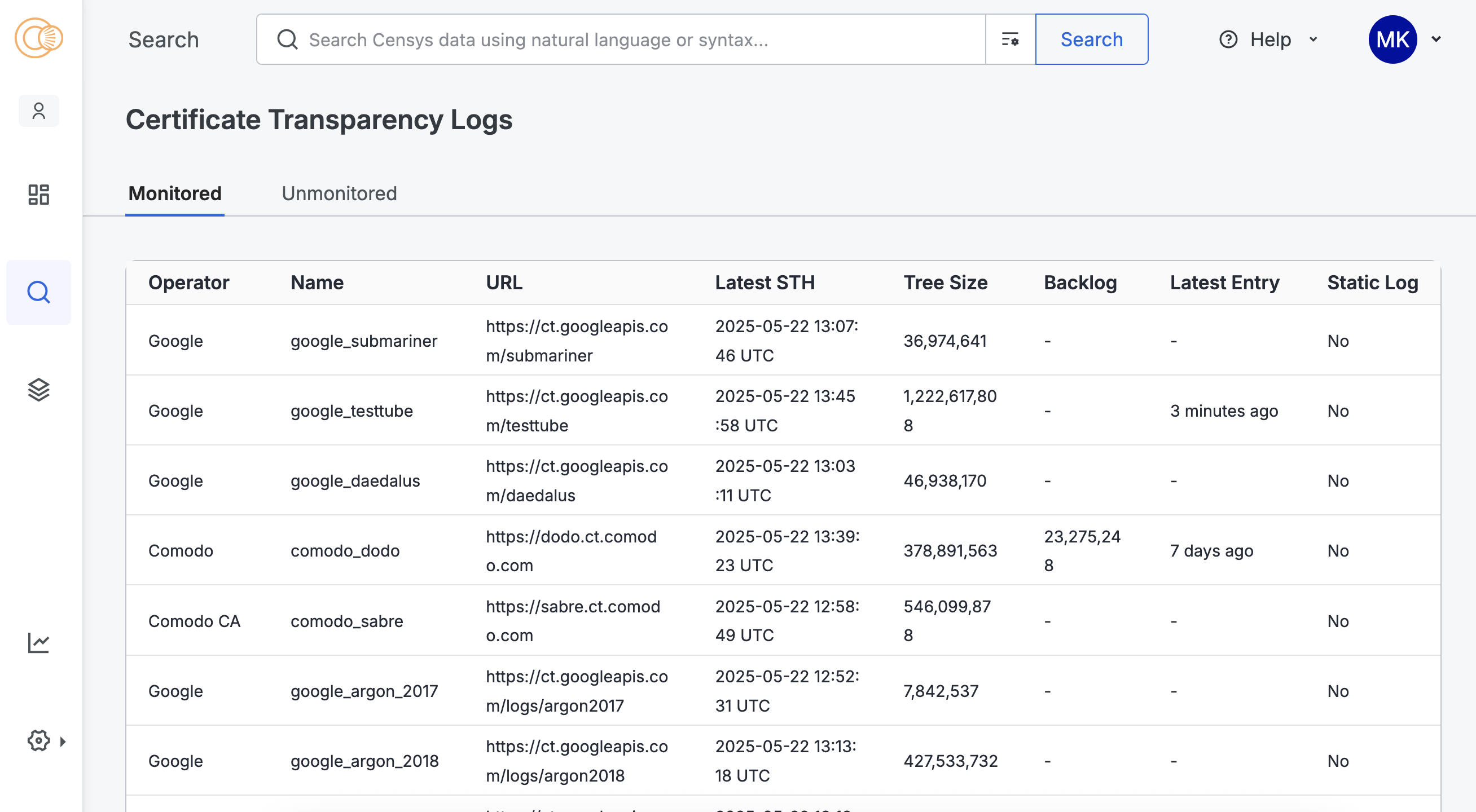Image resolution: width=1476 pixels, height=812 pixels.
Task: Open the dashboard grid sidebar icon
Action: click(39, 195)
